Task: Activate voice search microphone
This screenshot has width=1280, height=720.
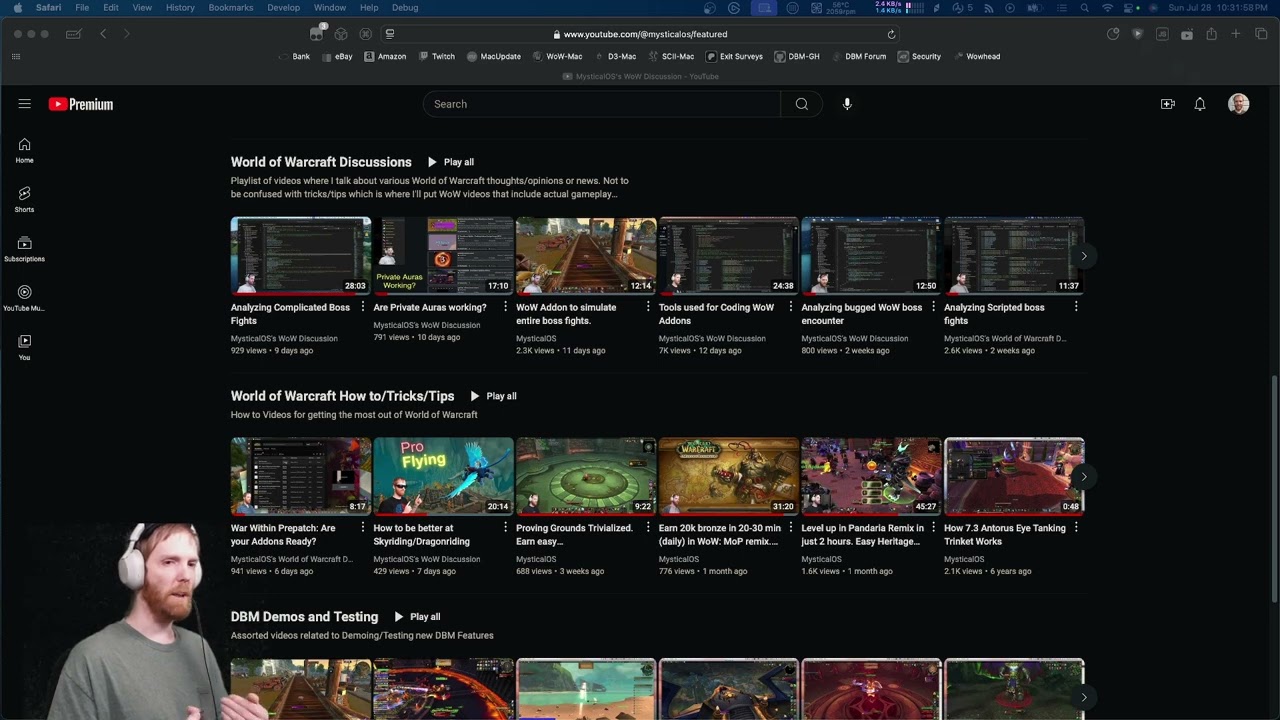Action: click(847, 104)
